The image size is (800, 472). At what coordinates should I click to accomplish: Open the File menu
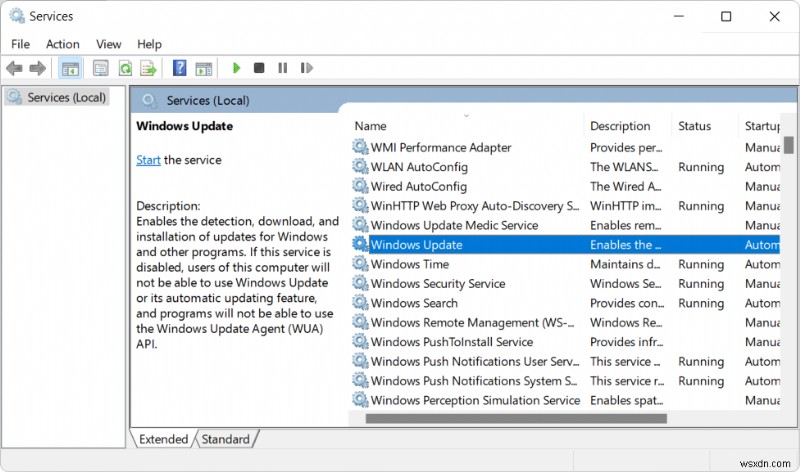[20, 44]
